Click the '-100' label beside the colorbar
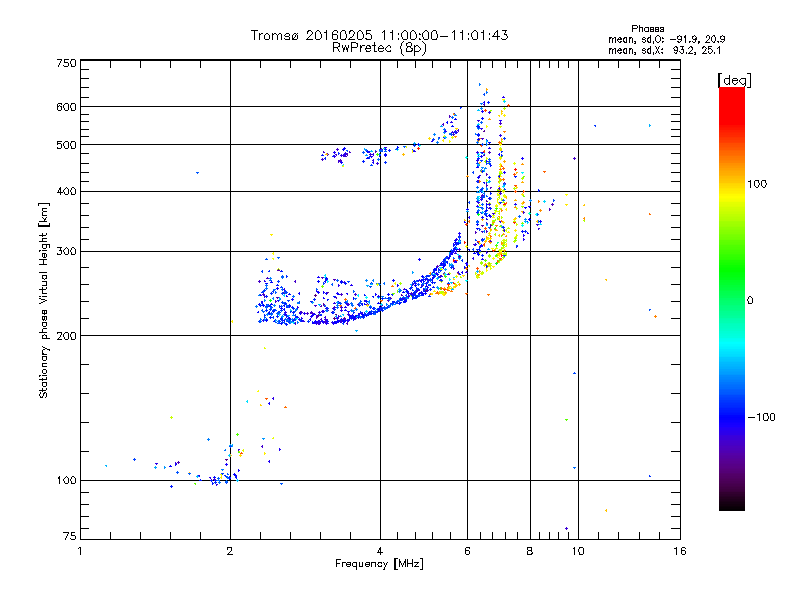 (x=761, y=417)
